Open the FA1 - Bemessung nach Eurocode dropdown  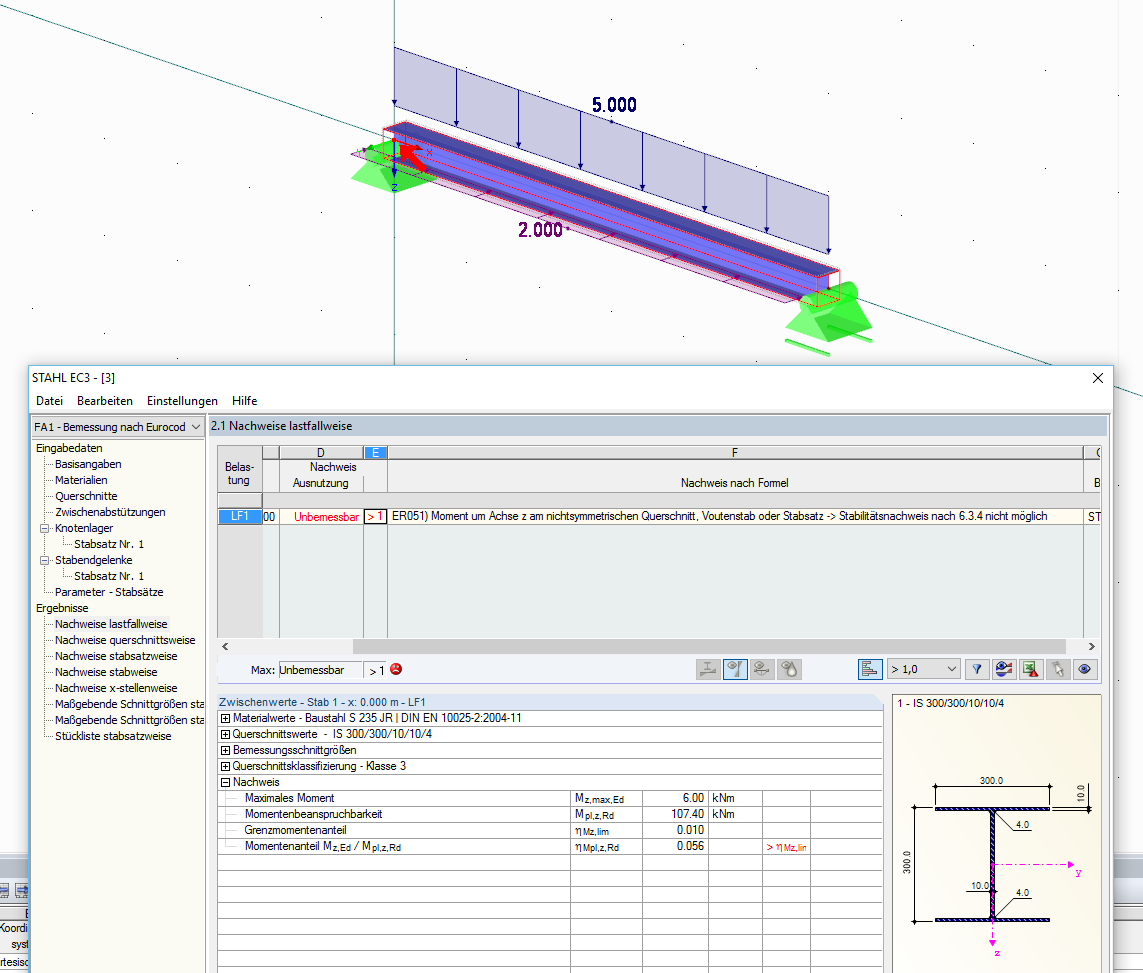pyautogui.click(x=117, y=427)
